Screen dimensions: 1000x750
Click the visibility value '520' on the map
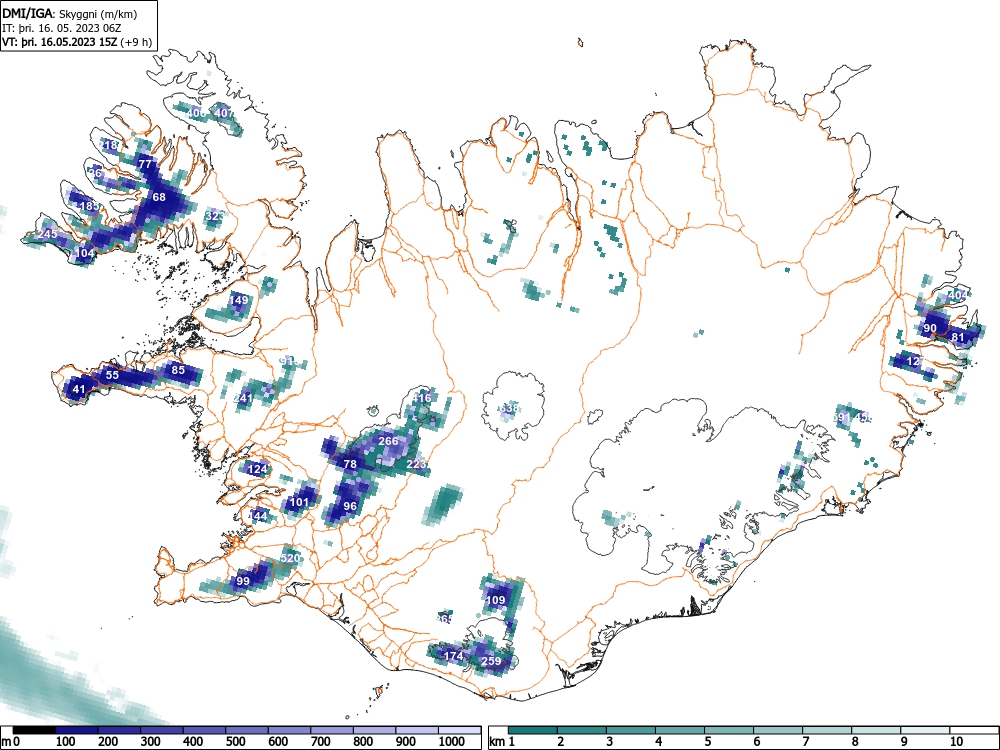290,558
